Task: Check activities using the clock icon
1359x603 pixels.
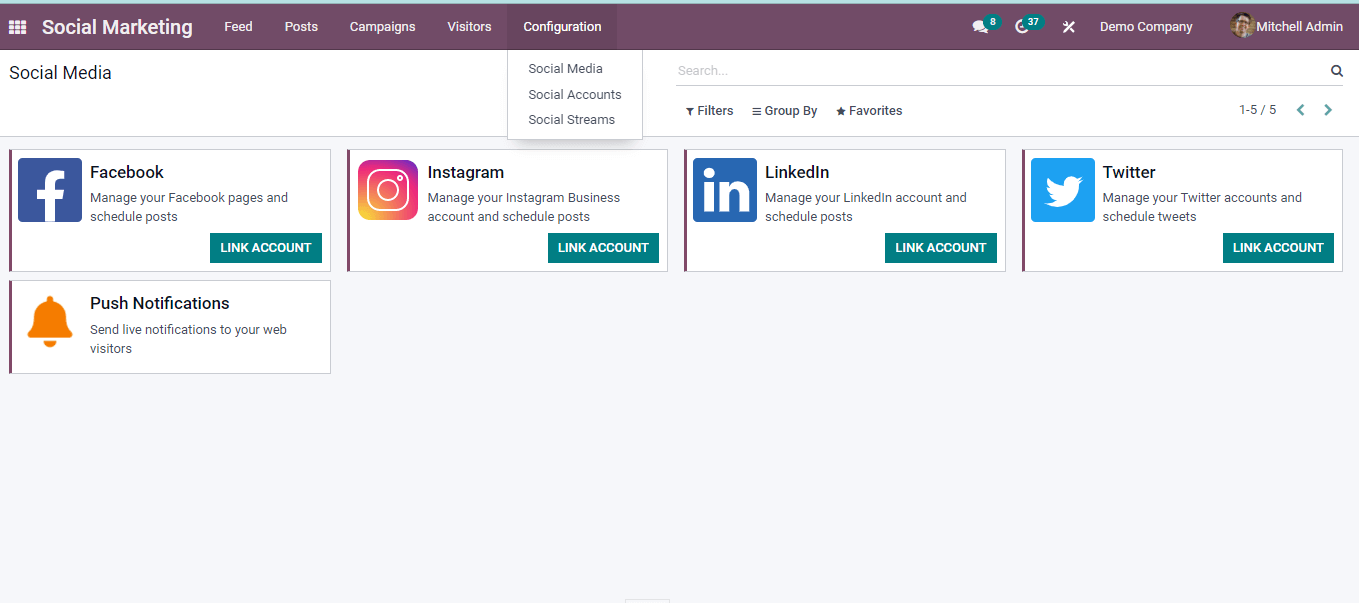Action: (1022, 26)
